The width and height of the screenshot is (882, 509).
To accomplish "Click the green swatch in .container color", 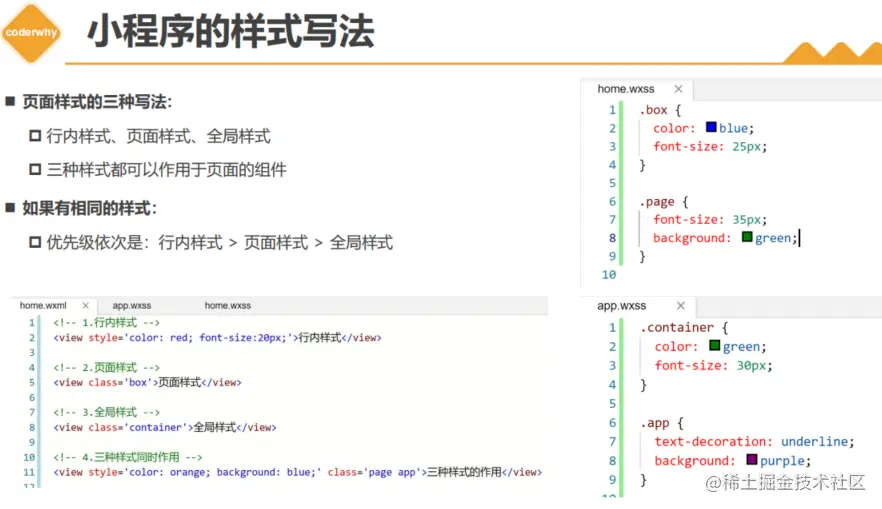I will tap(714, 345).
